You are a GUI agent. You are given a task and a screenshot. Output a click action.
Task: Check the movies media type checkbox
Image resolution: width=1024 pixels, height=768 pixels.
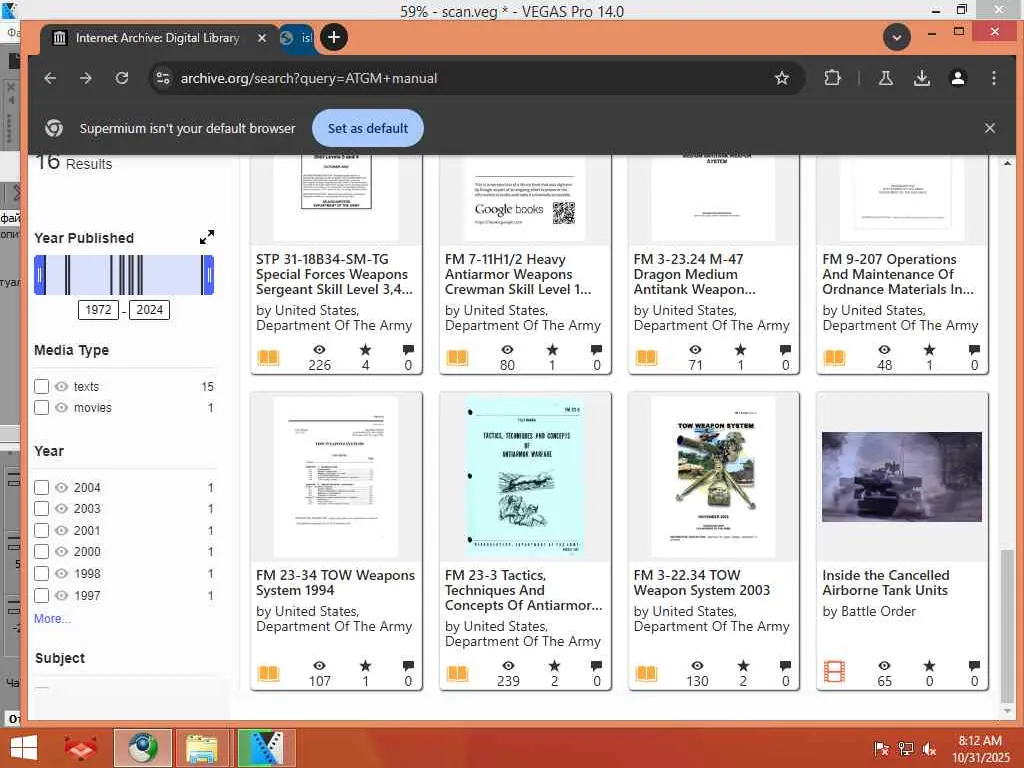point(41,408)
